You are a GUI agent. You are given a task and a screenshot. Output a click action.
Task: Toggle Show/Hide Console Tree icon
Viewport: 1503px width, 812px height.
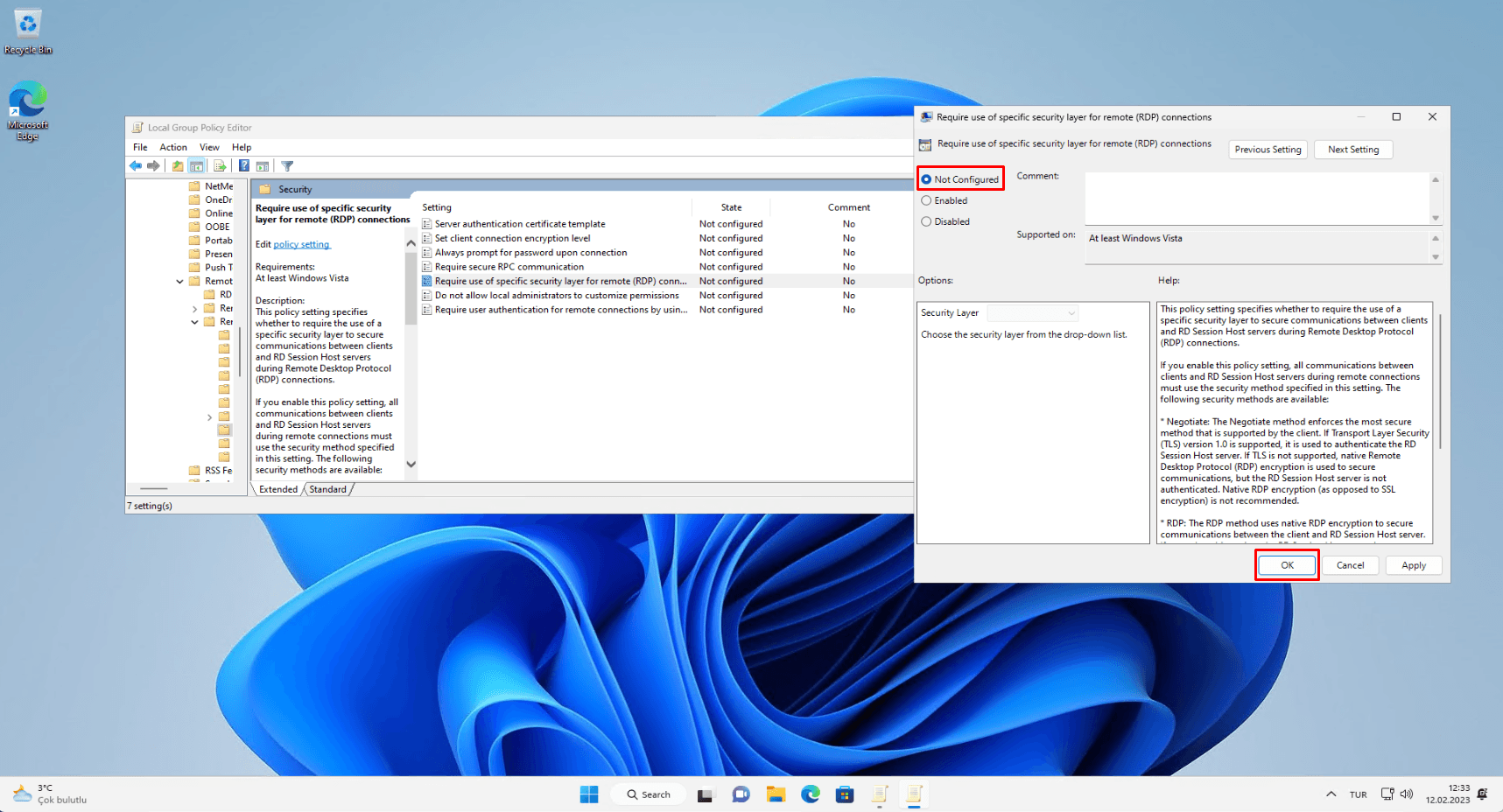point(197,166)
